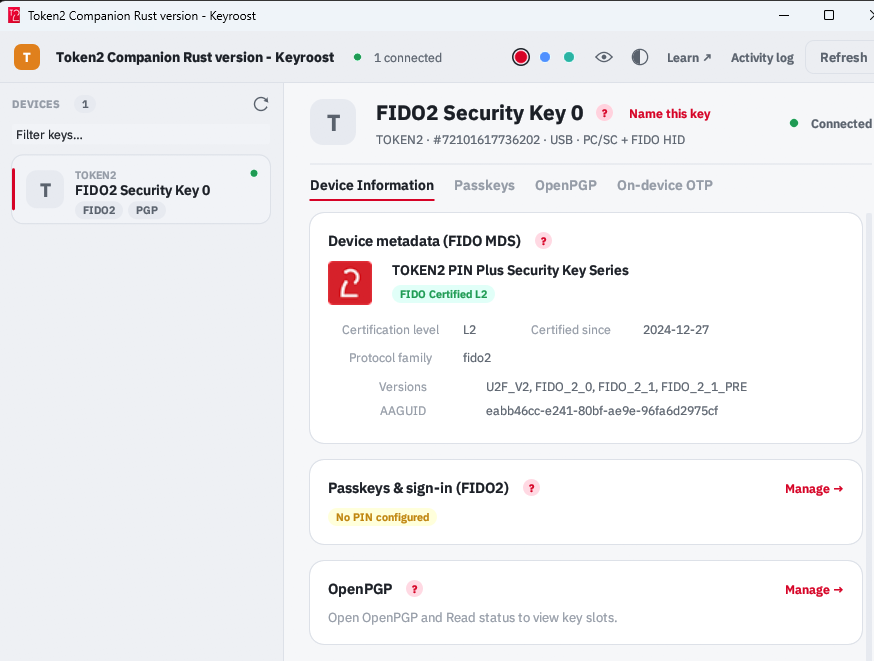Focus the Filter keys input field
874x661 pixels.
click(x=141, y=135)
